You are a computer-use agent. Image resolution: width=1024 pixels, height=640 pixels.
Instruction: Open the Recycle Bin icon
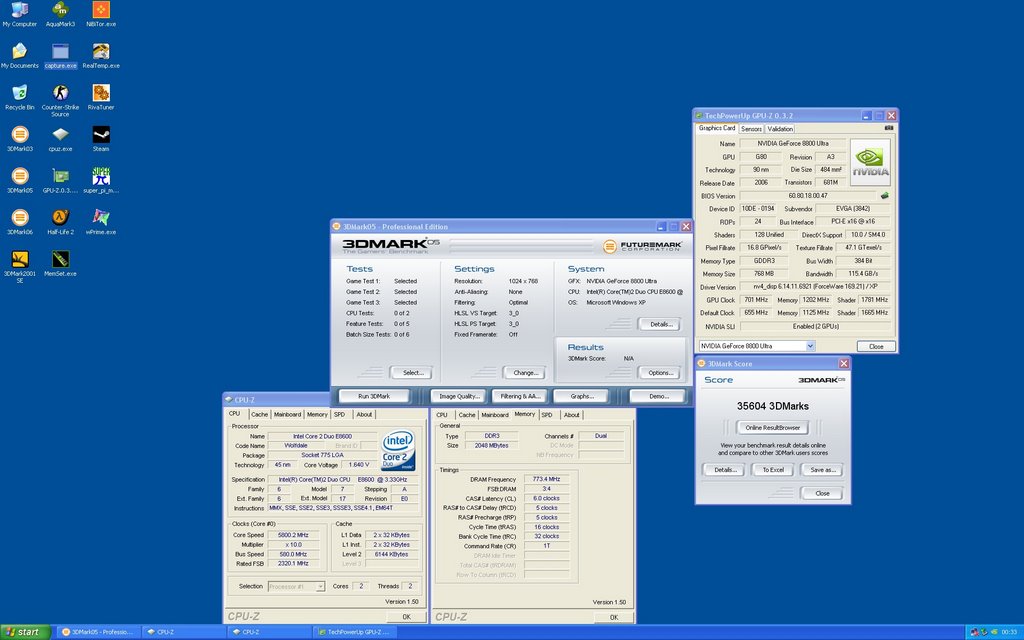[x=20, y=97]
